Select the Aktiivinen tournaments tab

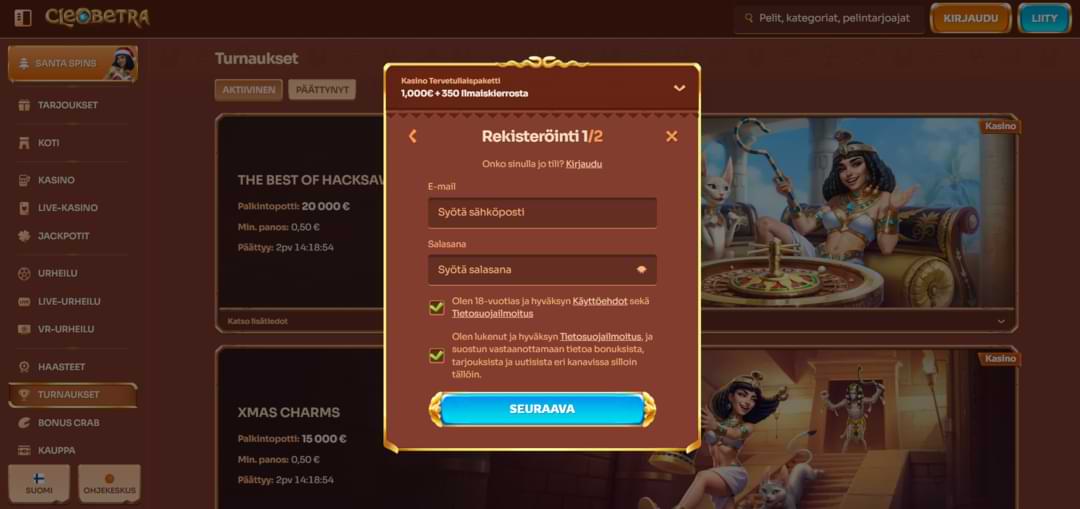tap(249, 90)
